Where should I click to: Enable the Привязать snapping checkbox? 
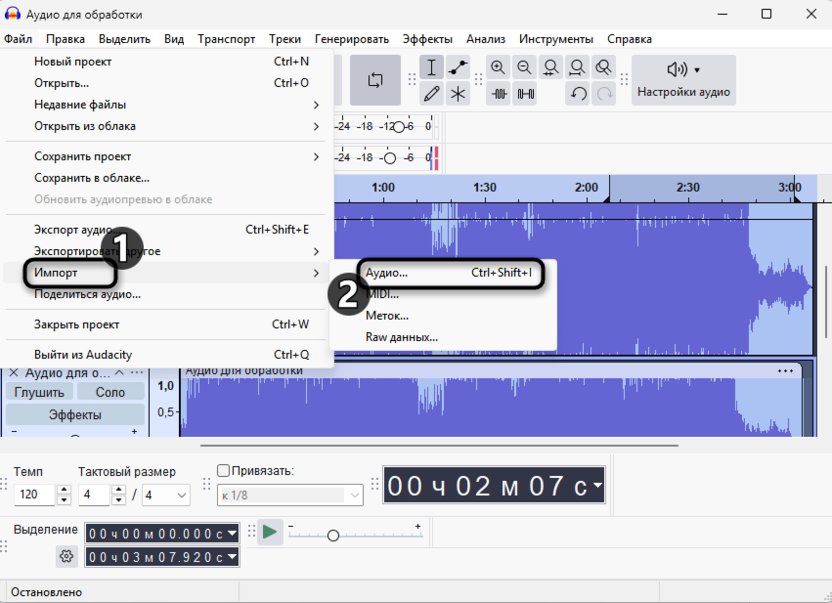(x=224, y=471)
